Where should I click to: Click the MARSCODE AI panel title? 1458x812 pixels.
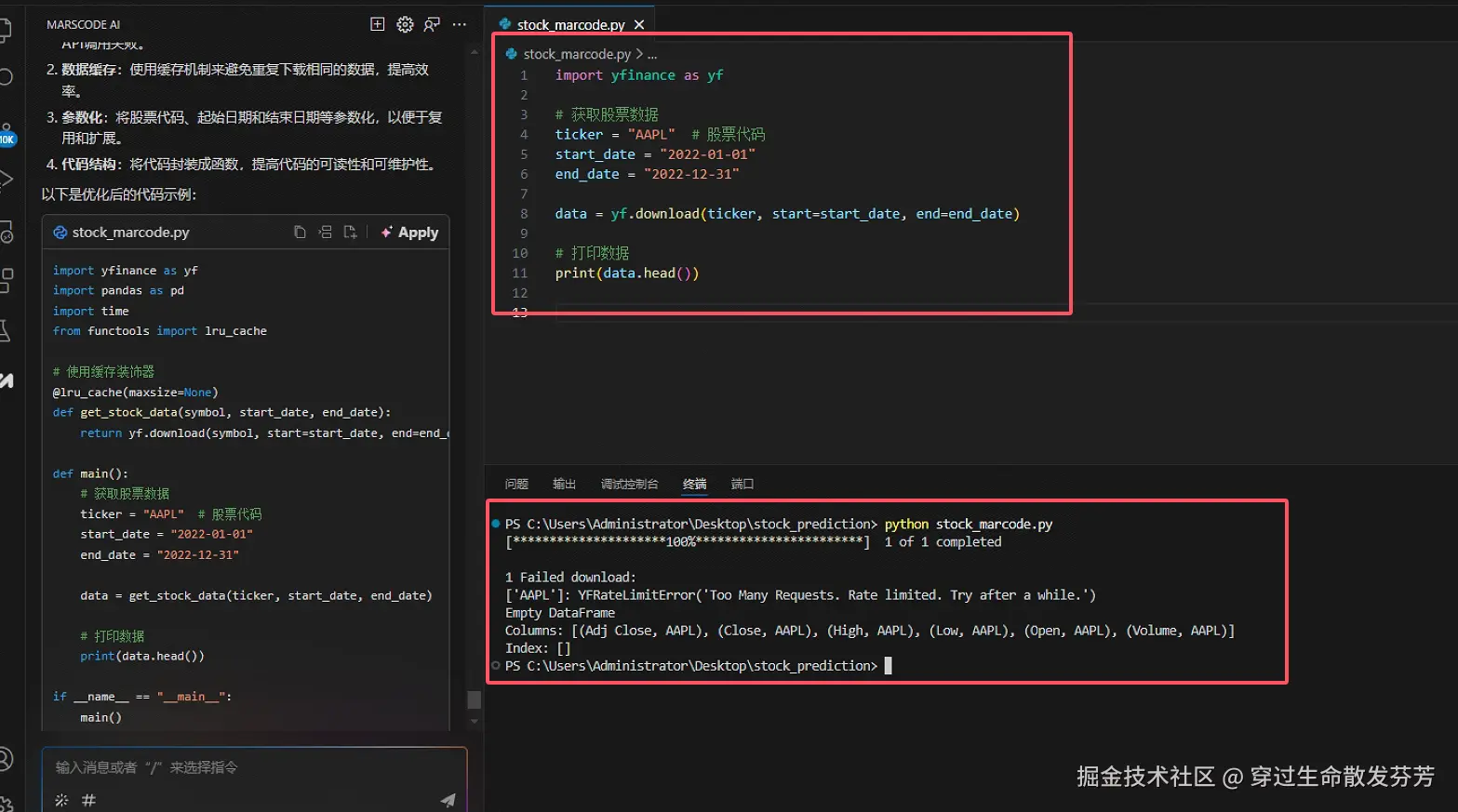pyautogui.click(x=83, y=25)
